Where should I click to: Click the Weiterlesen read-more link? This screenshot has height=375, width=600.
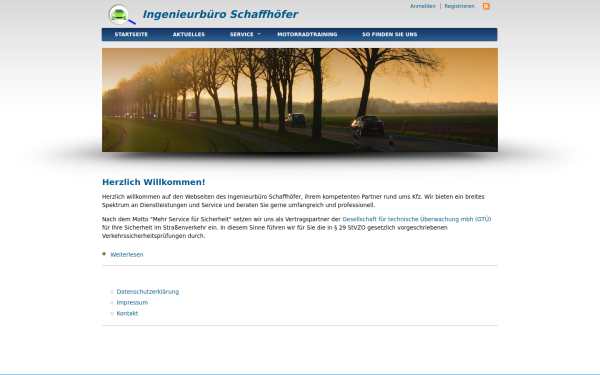[x=127, y=254]
